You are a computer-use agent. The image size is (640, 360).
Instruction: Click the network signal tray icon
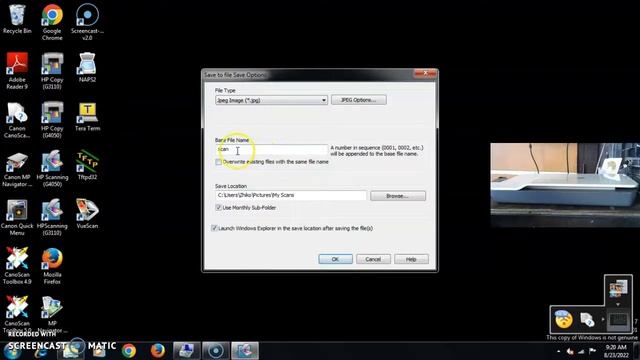pos(581,351)
